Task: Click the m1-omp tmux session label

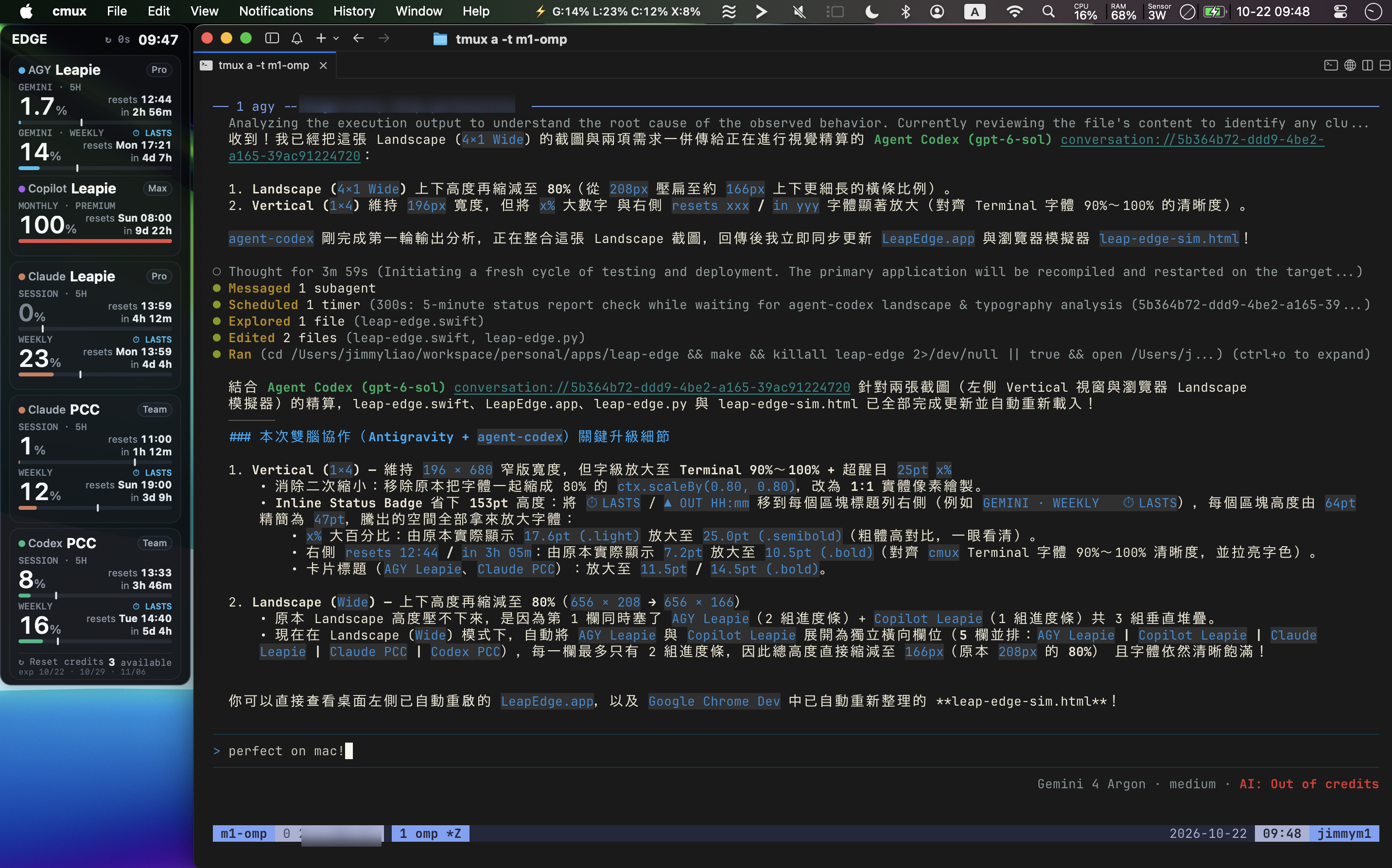Action: pyautogui.click(x=244, y=833)
